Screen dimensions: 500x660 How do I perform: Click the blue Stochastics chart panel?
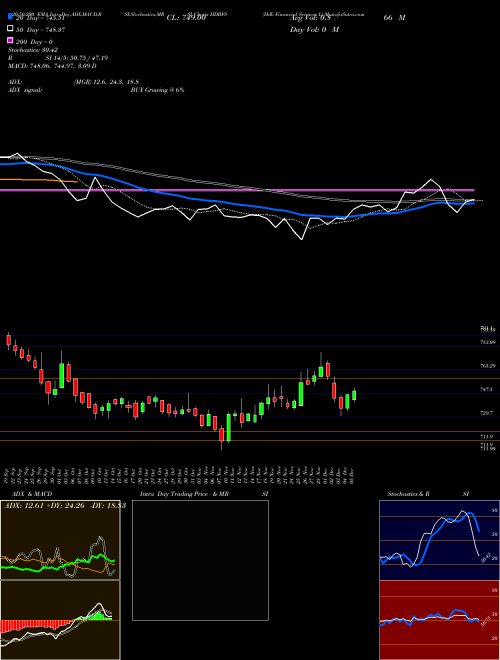click(439, 540)
